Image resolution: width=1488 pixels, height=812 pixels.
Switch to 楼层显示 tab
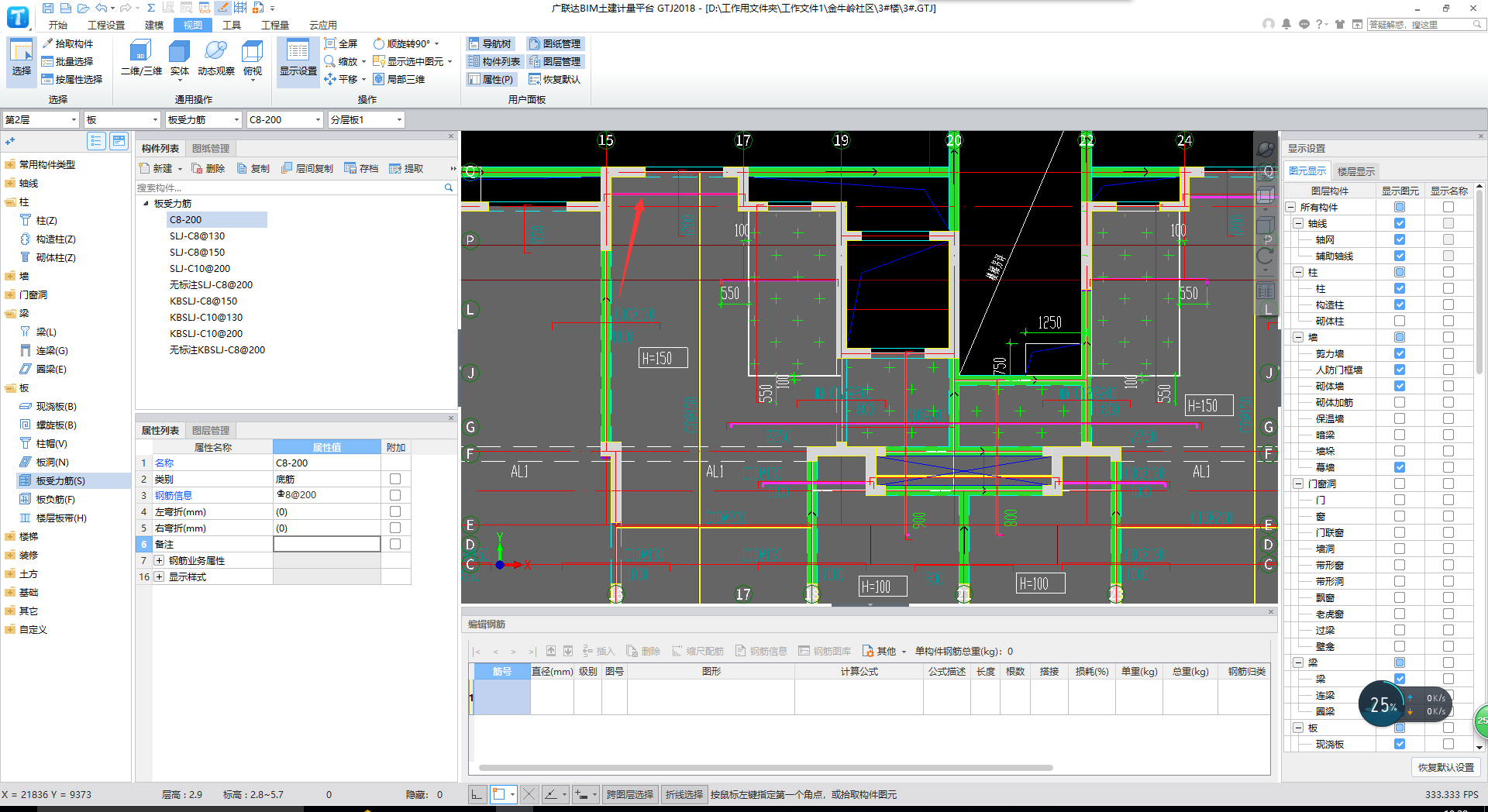coord(1356,171)
